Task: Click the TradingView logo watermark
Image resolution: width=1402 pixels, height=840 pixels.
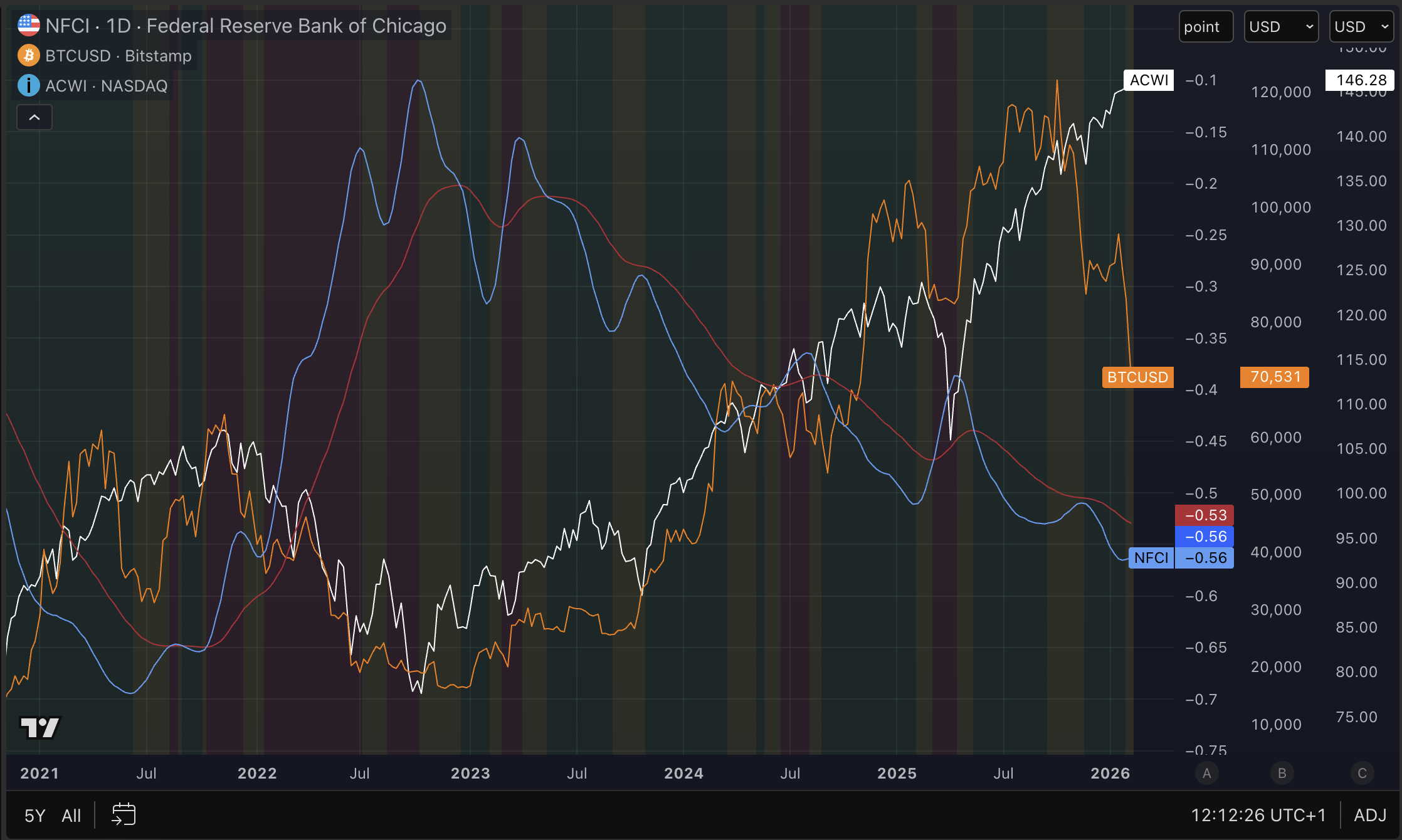Action: (40, 728)
